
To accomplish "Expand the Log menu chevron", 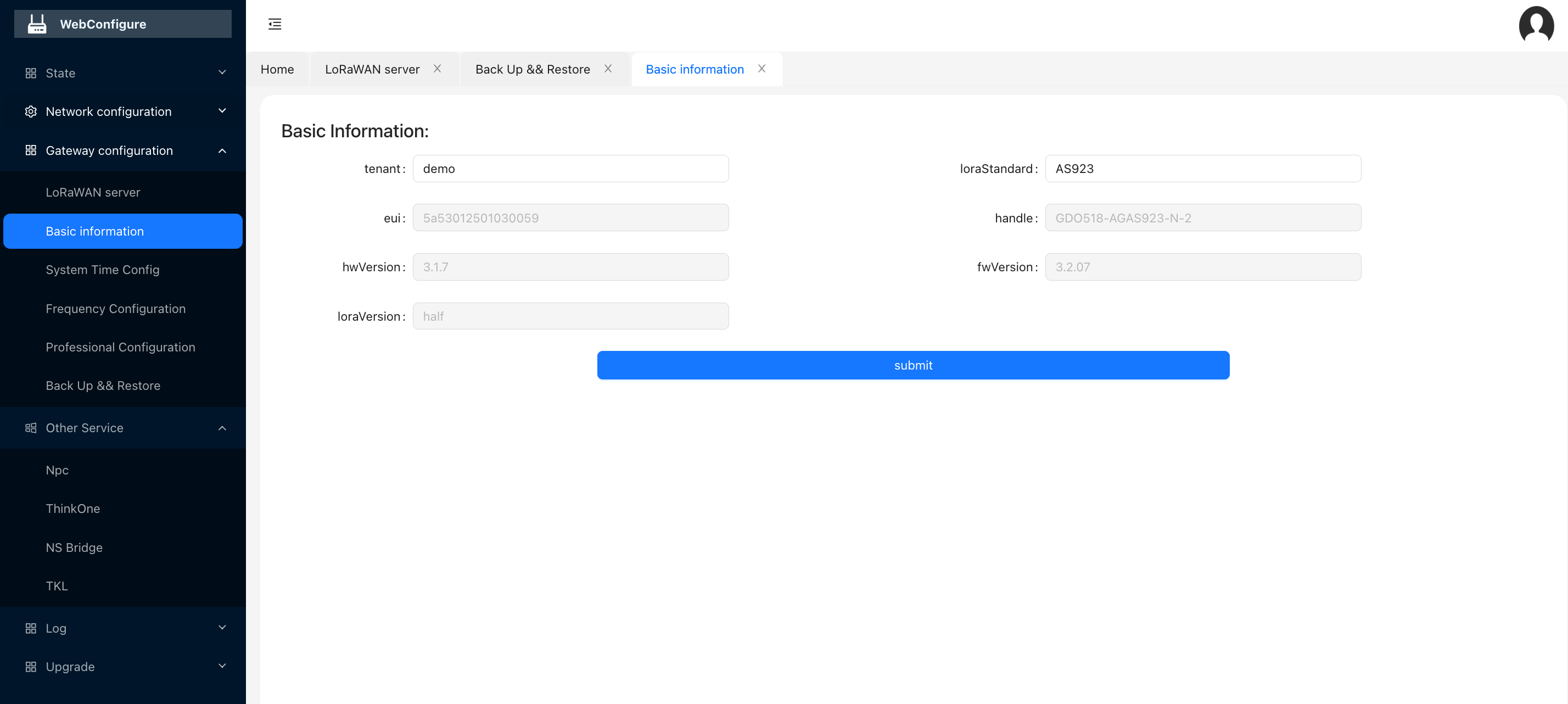I will (x=222, y=628).
